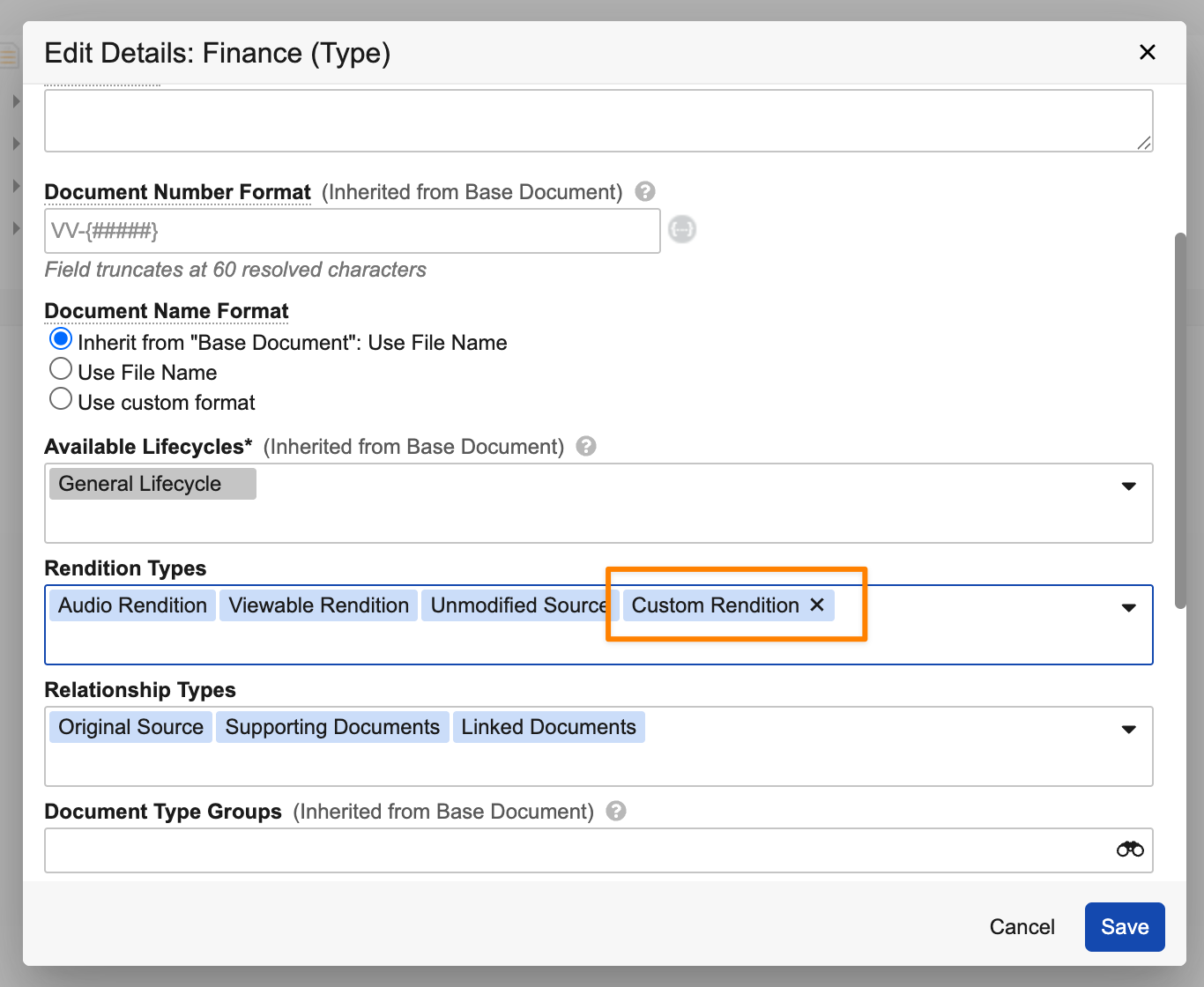Open binoculars search for Document Type Groups

[x=1129, y=850]
